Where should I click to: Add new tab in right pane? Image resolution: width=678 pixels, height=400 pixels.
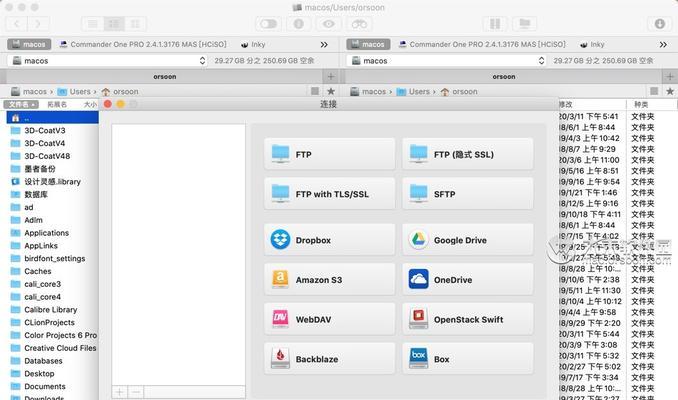click(670, 77)
